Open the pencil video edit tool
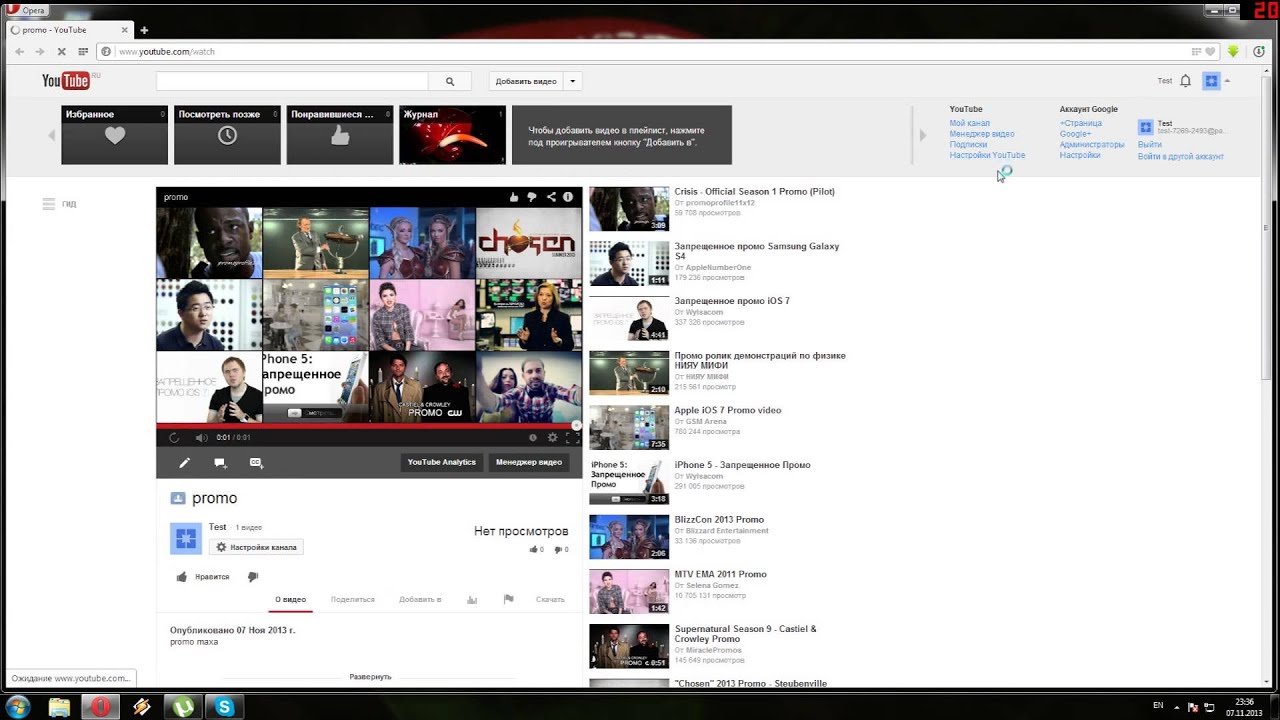Viewport: 1280px width, 720px height. pos(184,463)
